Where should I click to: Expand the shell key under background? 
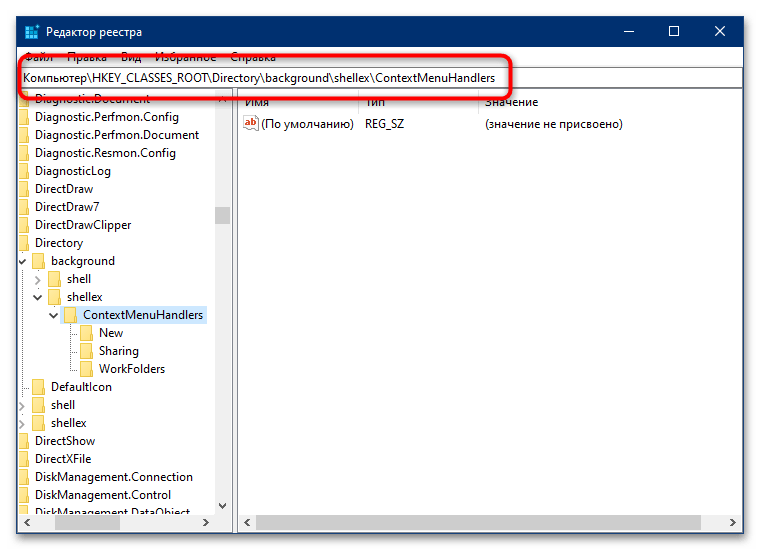point(38,280)
